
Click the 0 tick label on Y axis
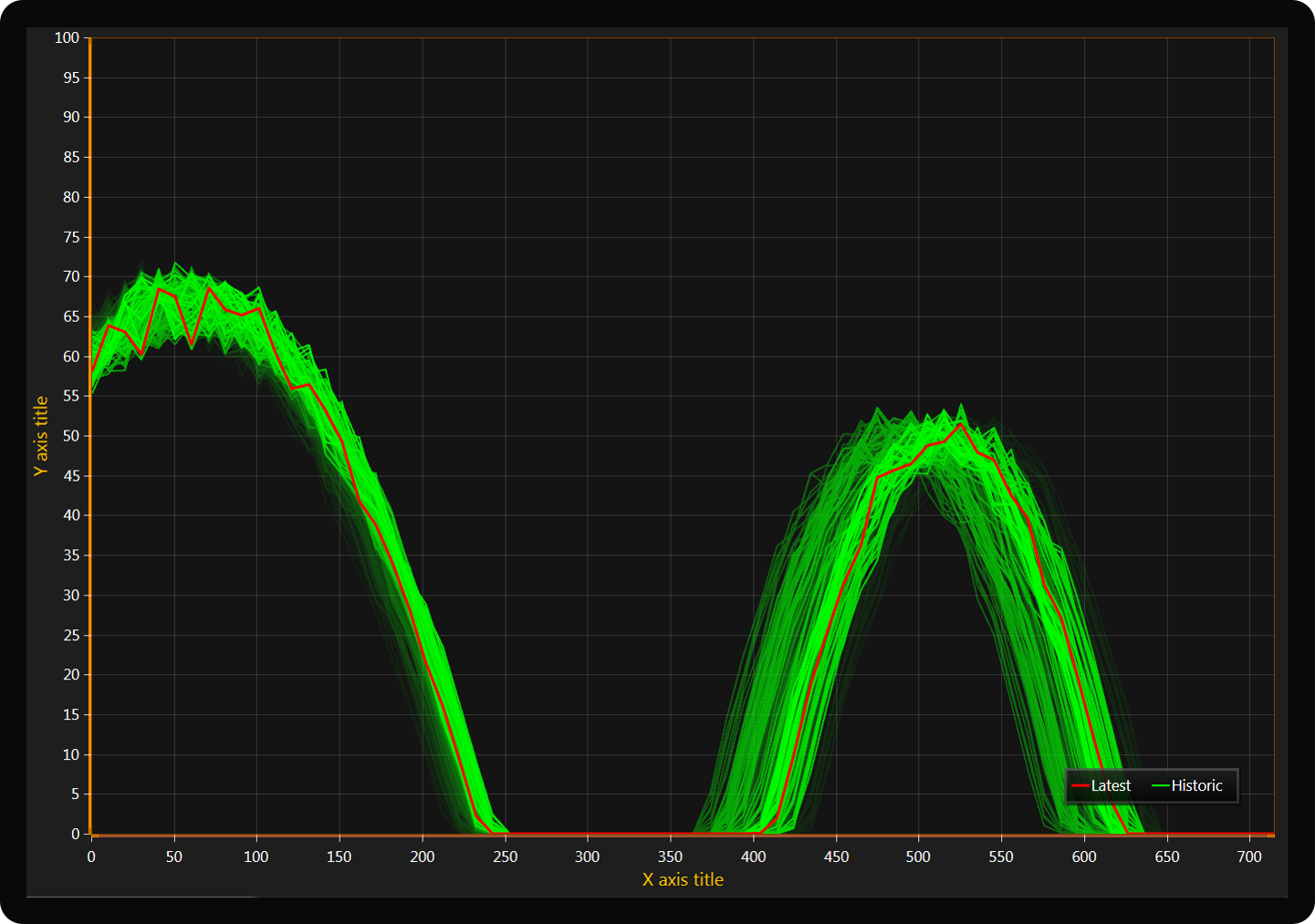pyautogui.click(x=76, y=834)
